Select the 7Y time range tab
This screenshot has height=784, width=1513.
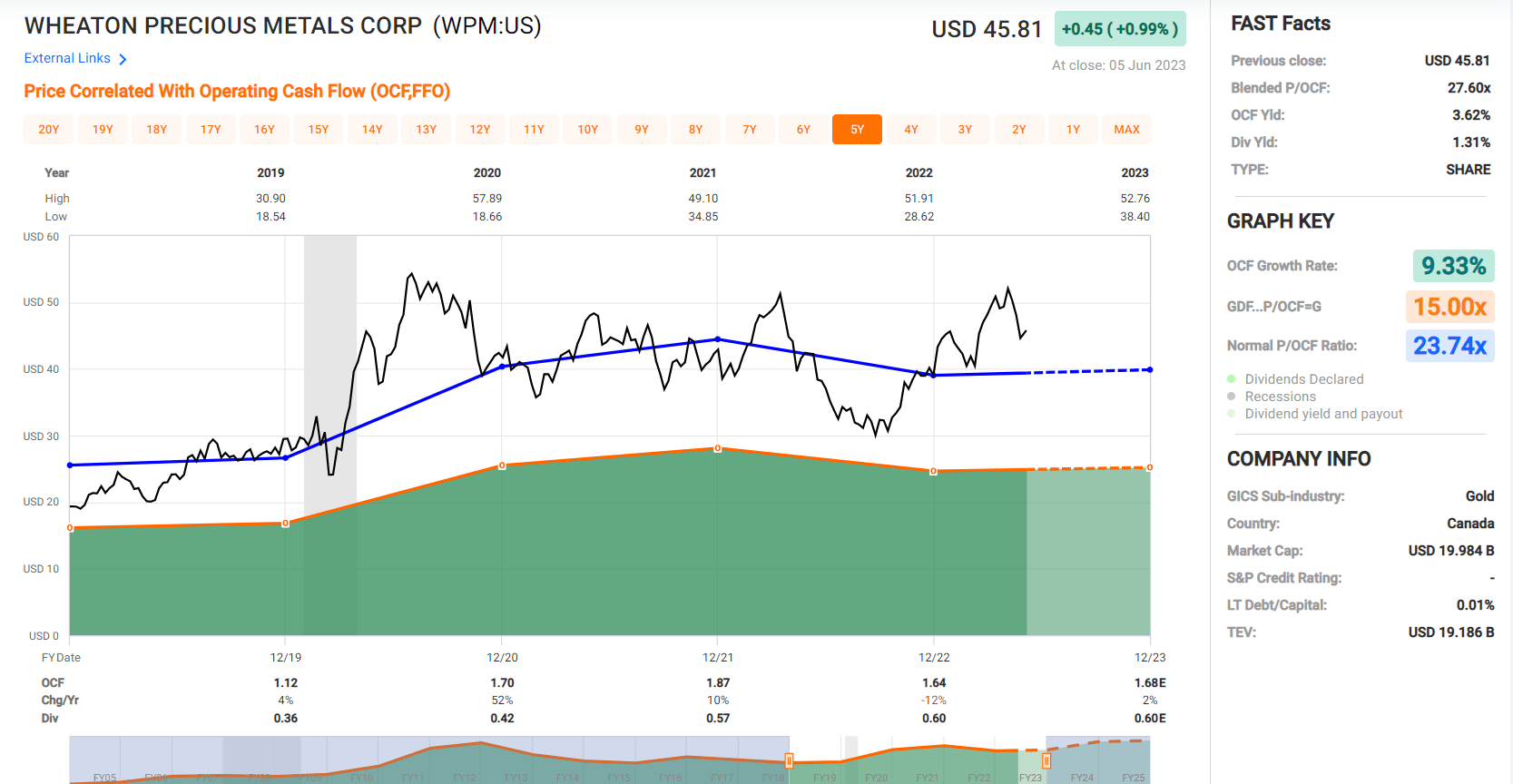(750, 130)
